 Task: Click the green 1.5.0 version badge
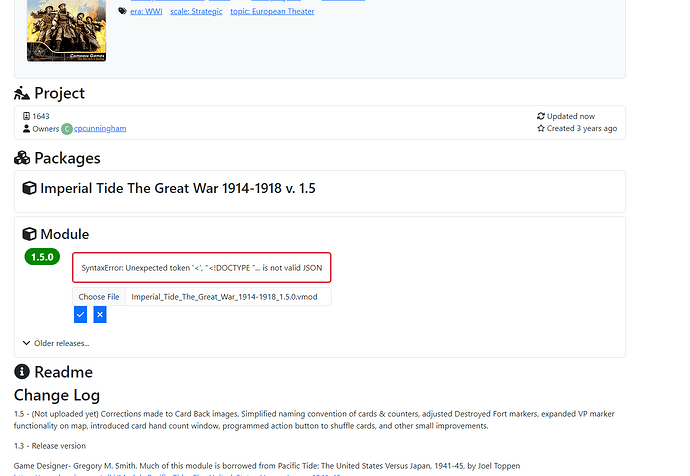[x=43, y=257]
